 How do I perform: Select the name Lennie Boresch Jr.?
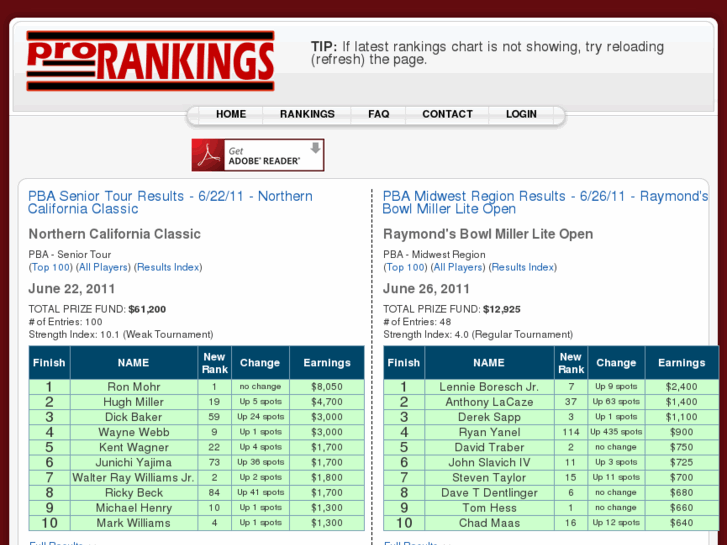point(489,387)
